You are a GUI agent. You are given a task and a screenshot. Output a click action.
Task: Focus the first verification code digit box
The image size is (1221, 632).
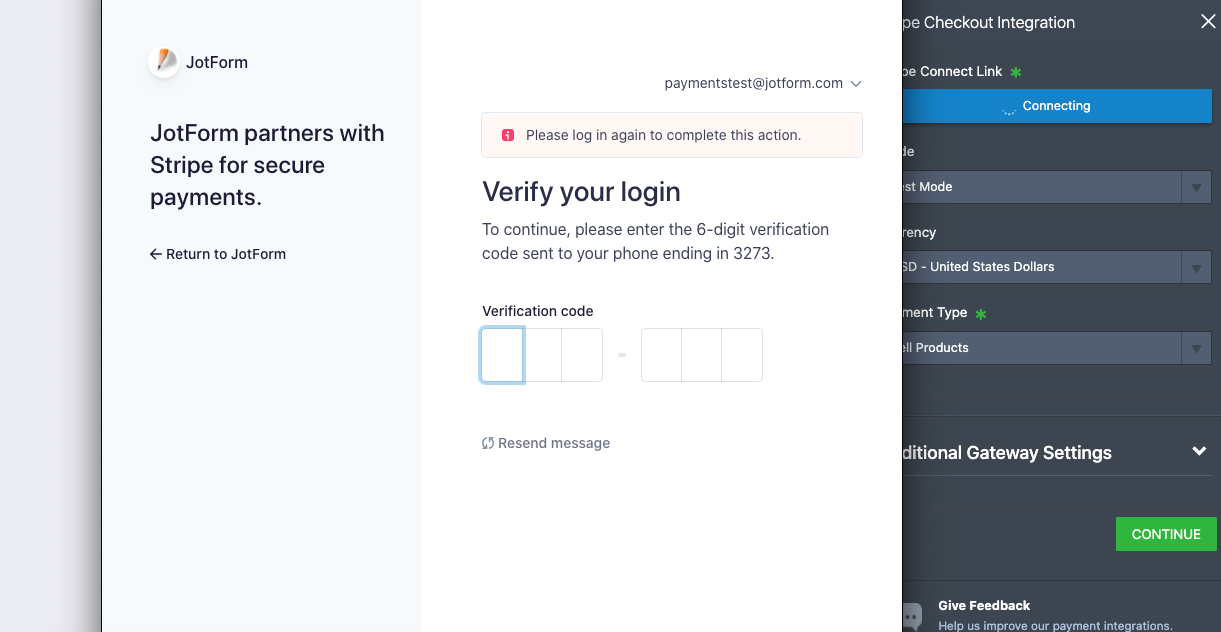tap(502, 355)
